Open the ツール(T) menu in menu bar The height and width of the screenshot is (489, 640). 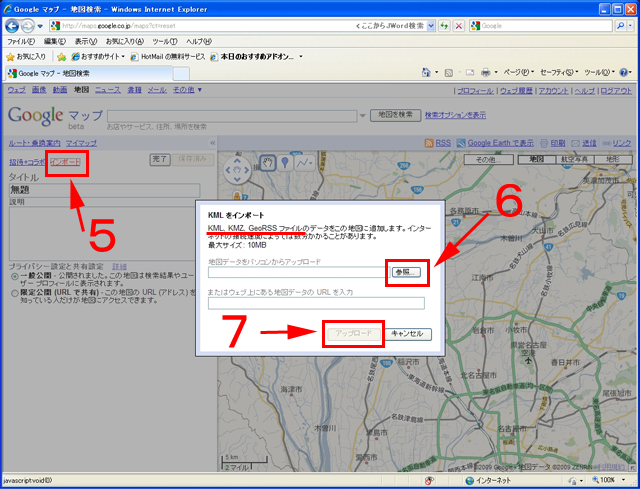point(164,42)
